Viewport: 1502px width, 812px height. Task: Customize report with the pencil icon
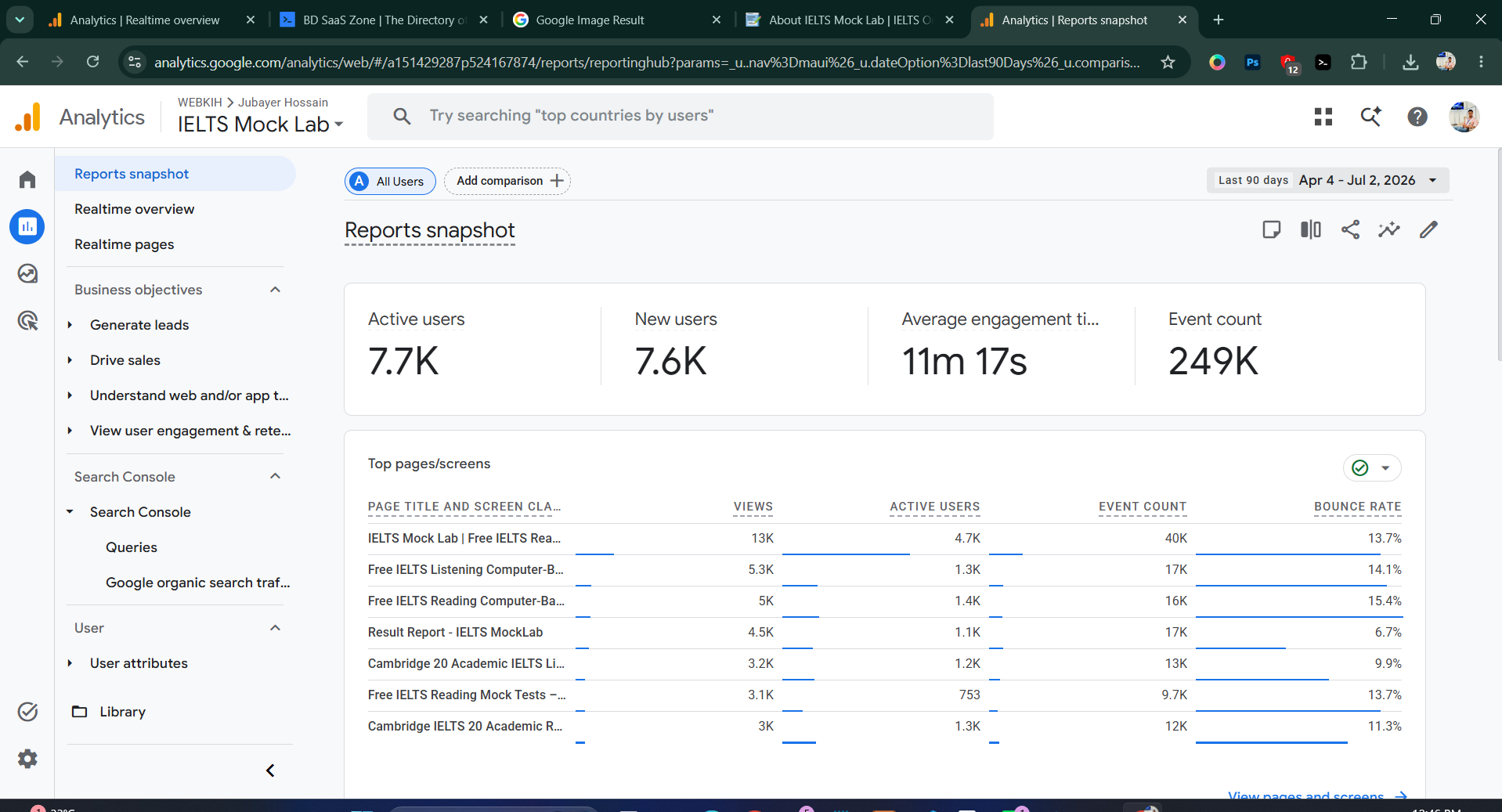click(1428, 229)
